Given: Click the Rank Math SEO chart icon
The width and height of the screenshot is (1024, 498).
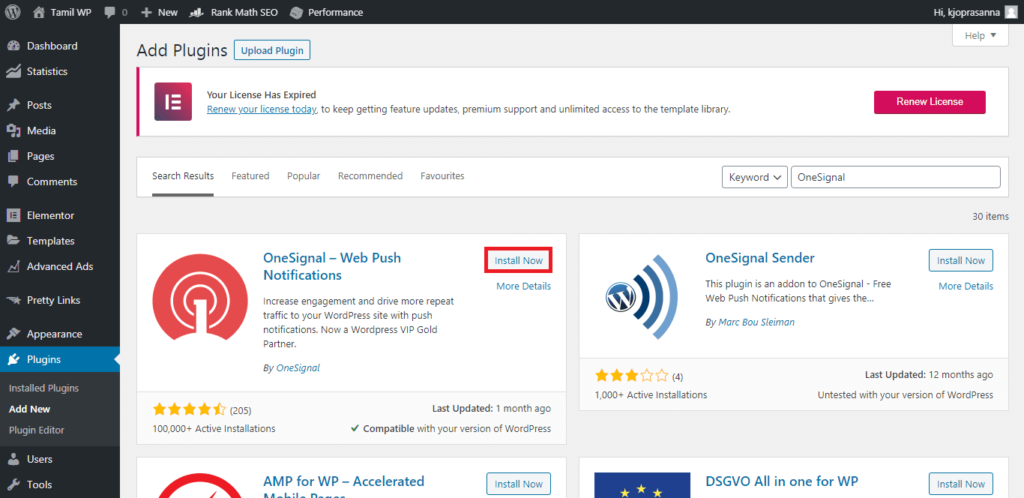Looking at the screenshot, I should (x=197, y=12).
